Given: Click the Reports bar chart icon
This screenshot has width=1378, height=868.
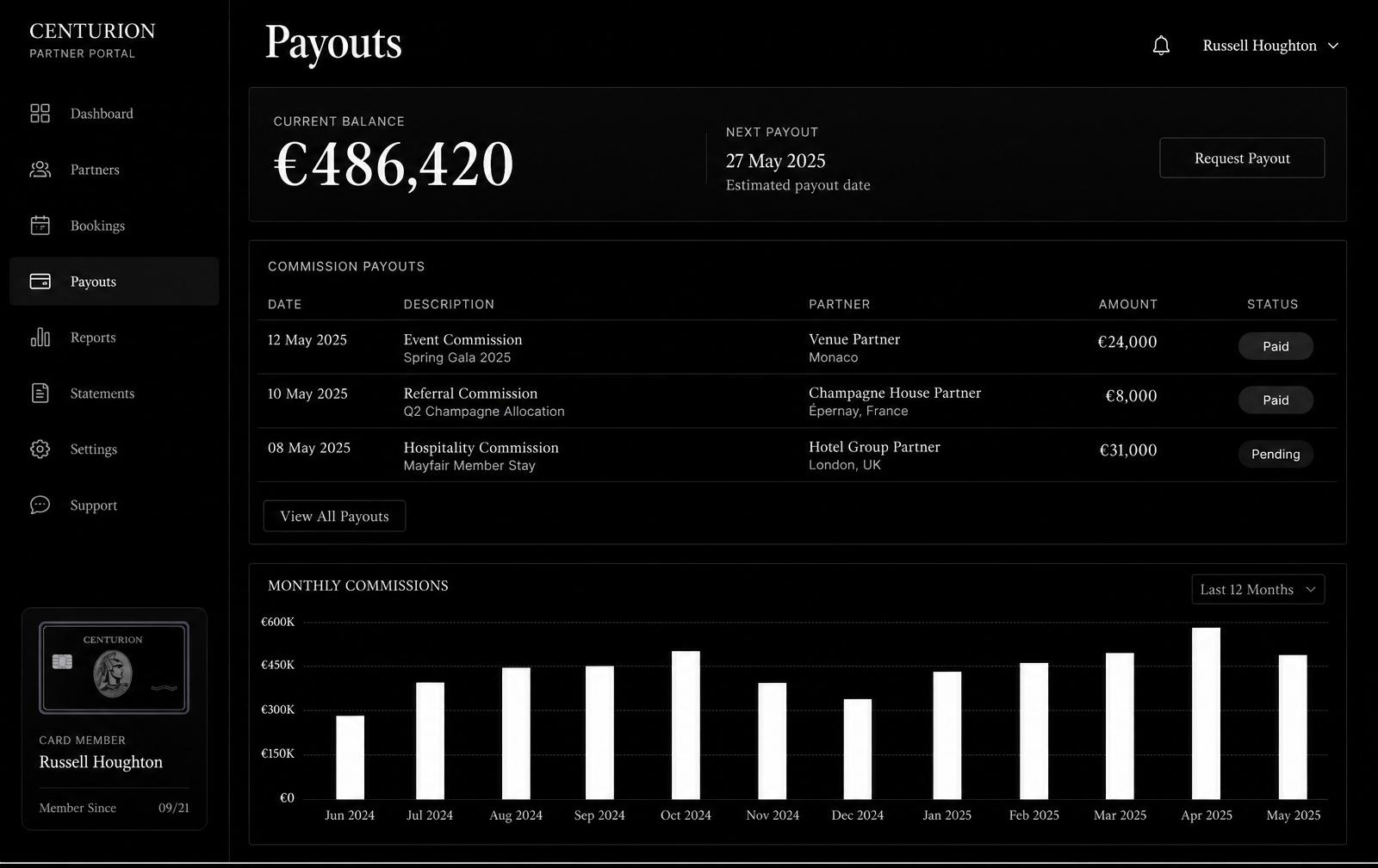Looking at the screenshot, I should click(x=40, y=337).
